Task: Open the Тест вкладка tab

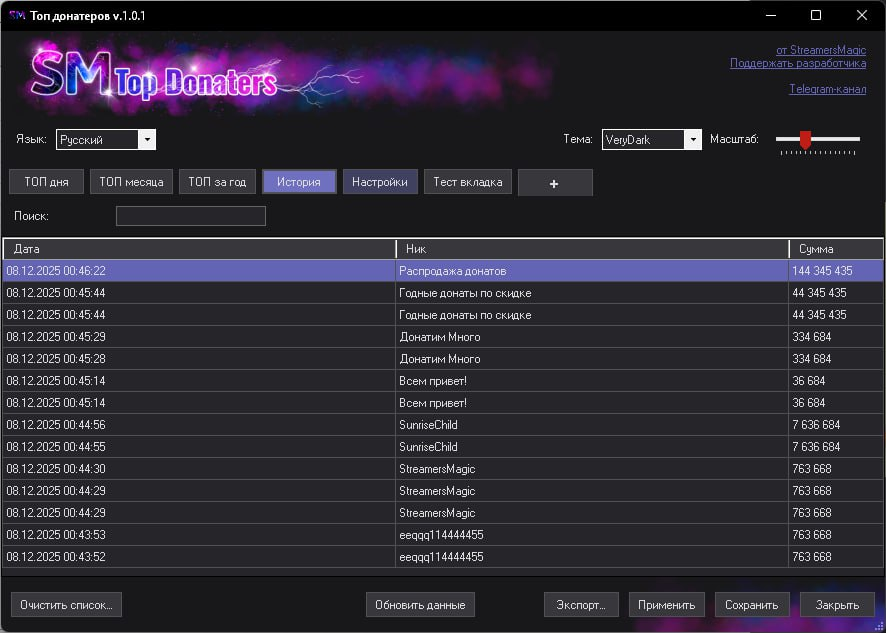Action: pyautogui.click(x=468, y=182)
